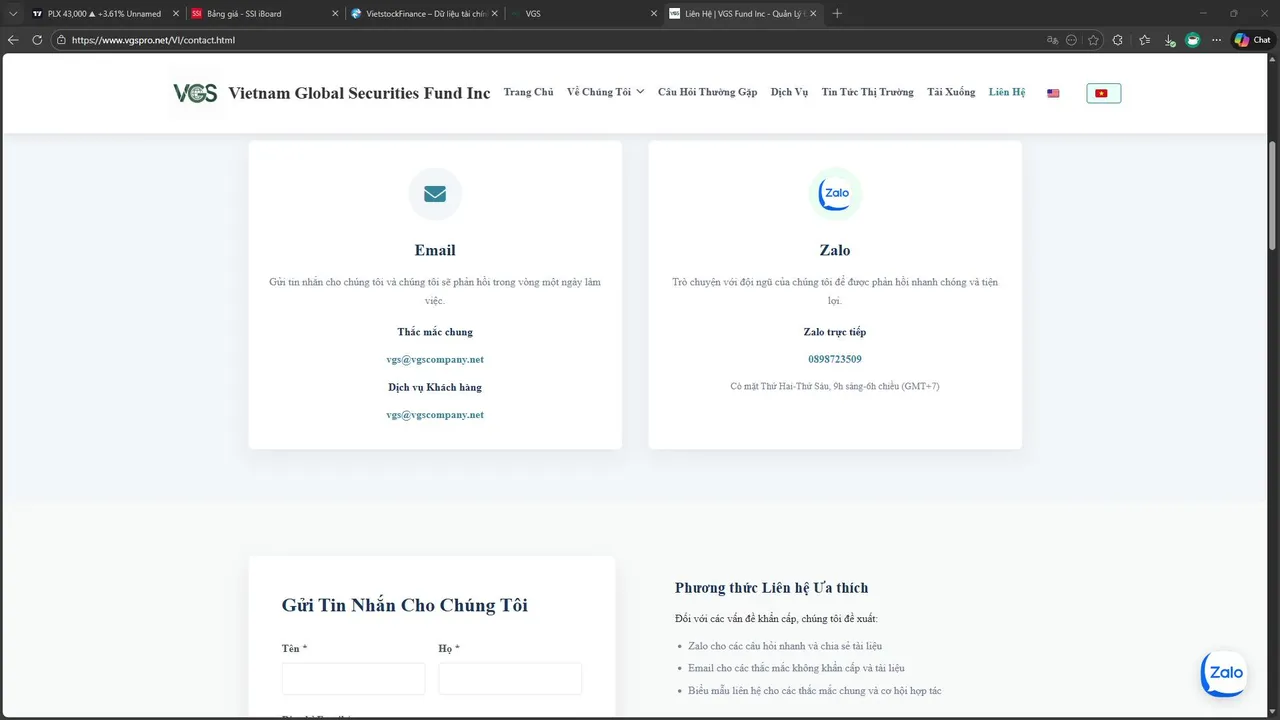Open Tin Tức Thị Trường menu item
Image resolution: width=1280 pixels, height=720 pixels.
867,92
